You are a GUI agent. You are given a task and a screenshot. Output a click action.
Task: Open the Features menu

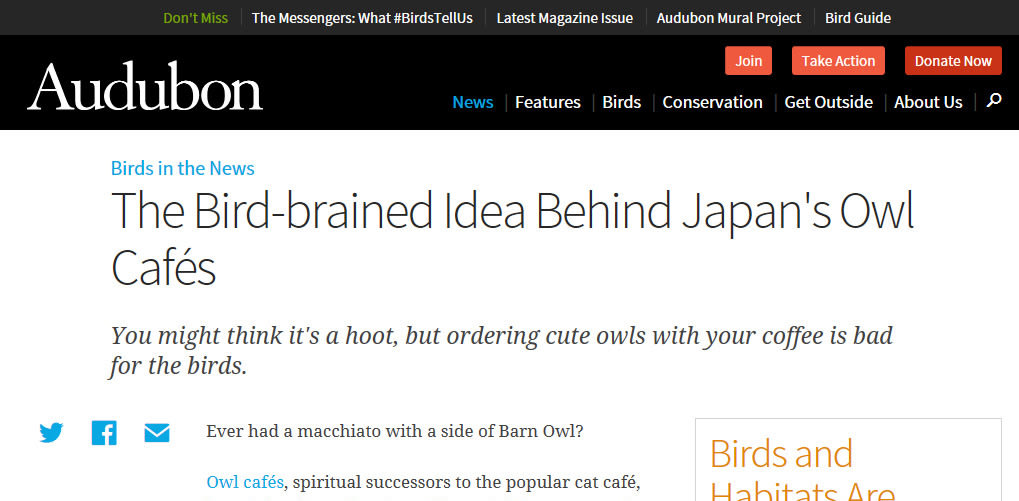pyautogui.click(x=548, y=103)
